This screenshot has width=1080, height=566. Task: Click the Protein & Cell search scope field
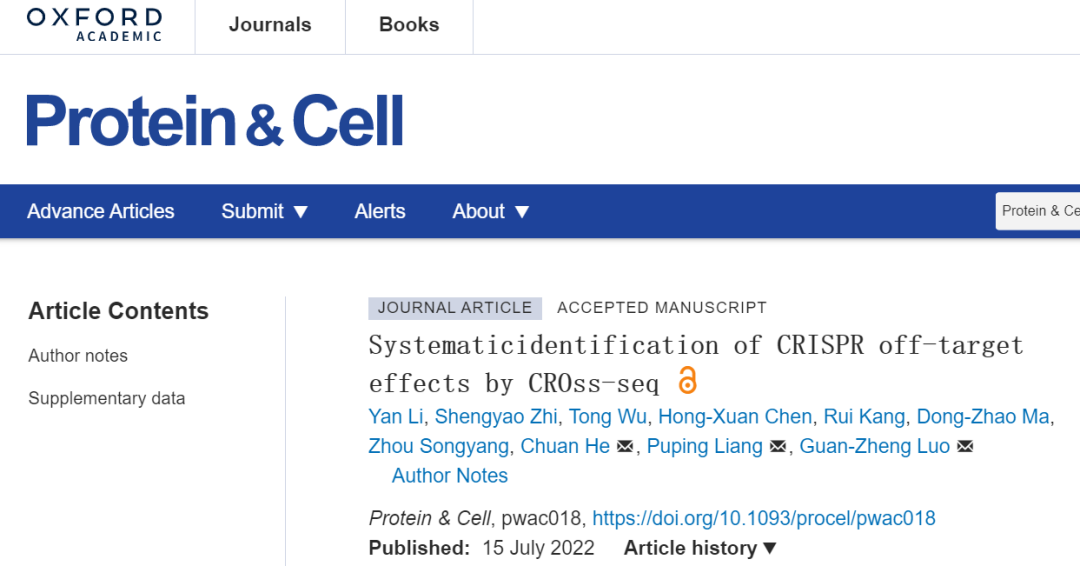tap(1038, 211)
